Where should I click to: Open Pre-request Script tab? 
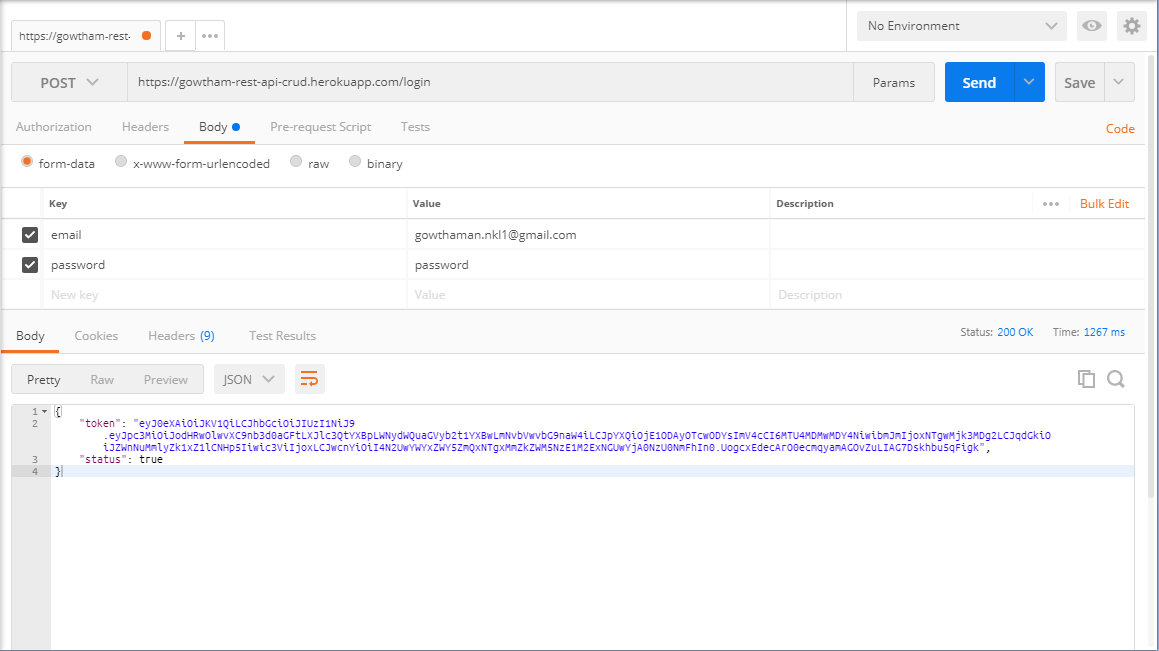click(x=320, y=127)
